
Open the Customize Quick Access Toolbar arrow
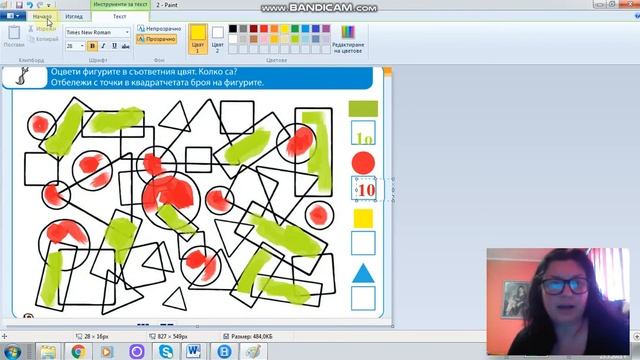[x=49, y=5]
